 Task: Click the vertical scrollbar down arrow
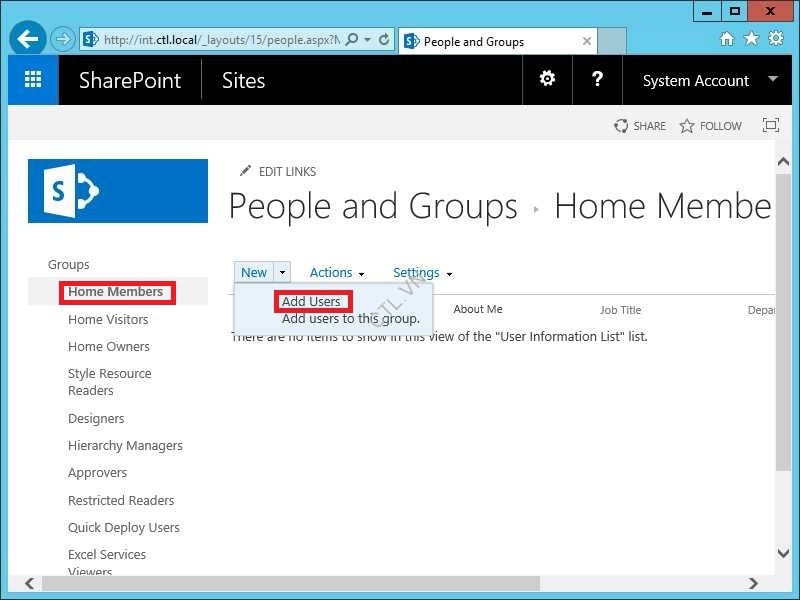click(x=783, y=553)
